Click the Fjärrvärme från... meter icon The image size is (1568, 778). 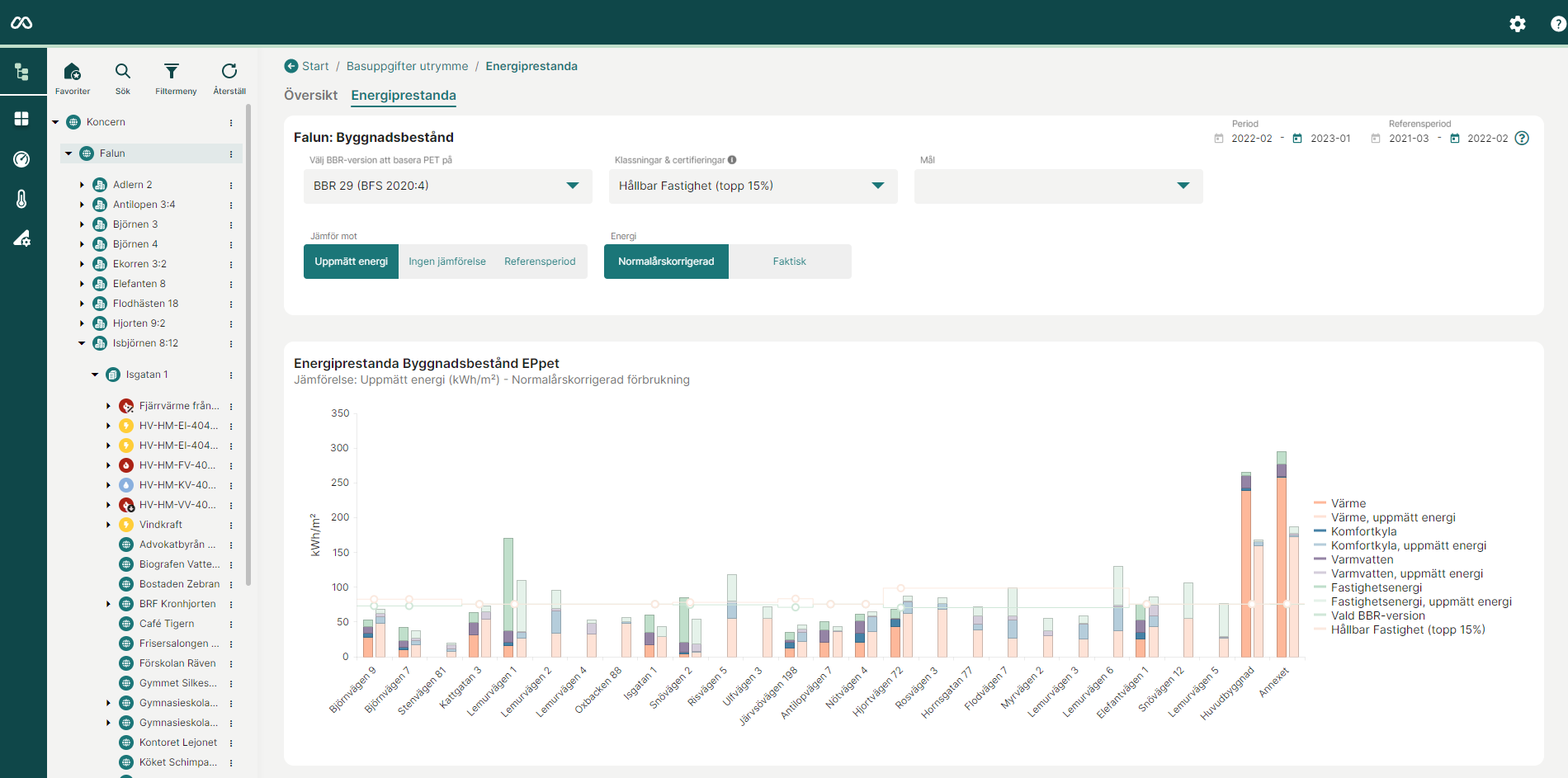click(126, 406)
